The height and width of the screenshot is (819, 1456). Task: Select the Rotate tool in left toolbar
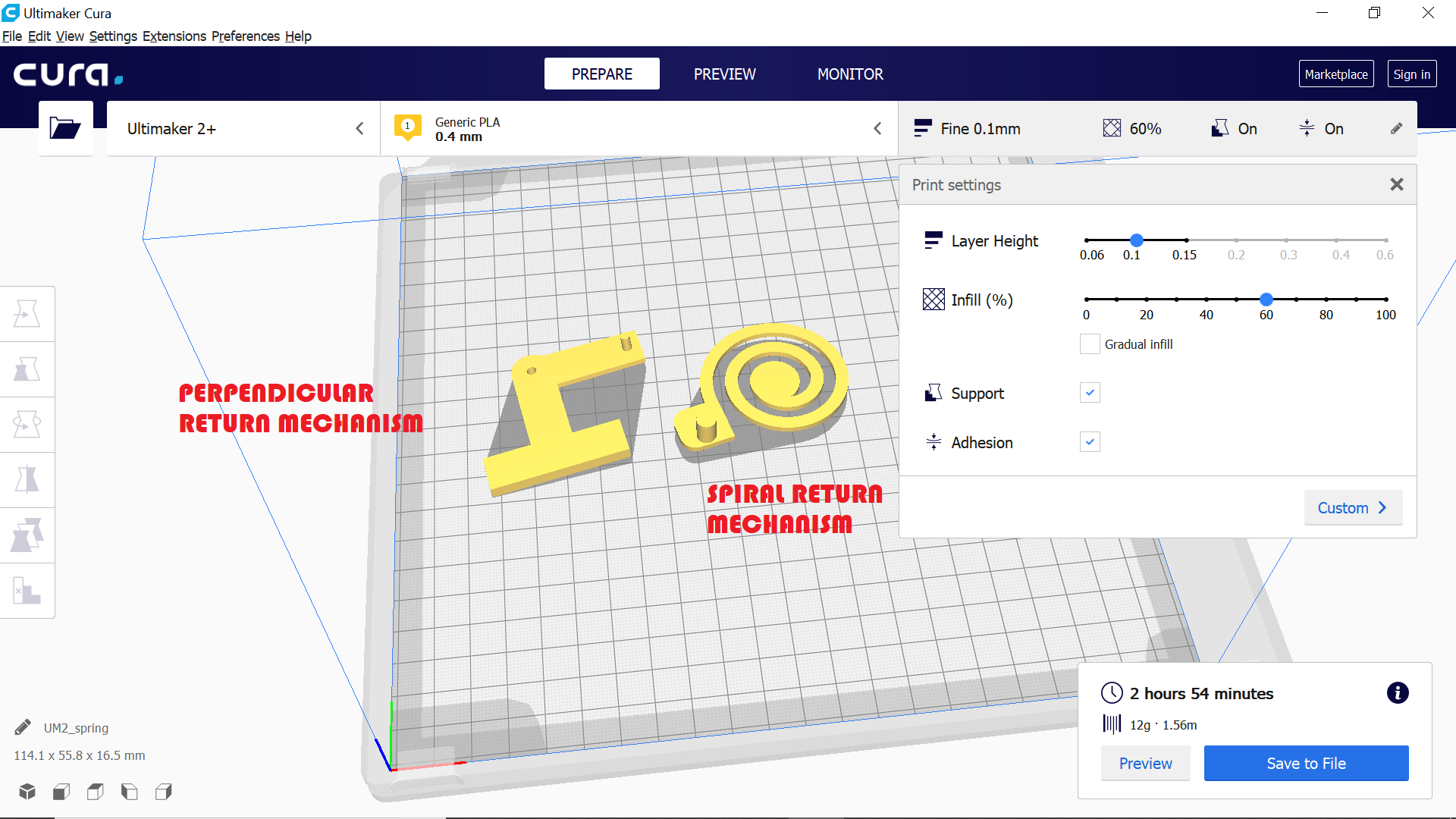pos(27,425)
